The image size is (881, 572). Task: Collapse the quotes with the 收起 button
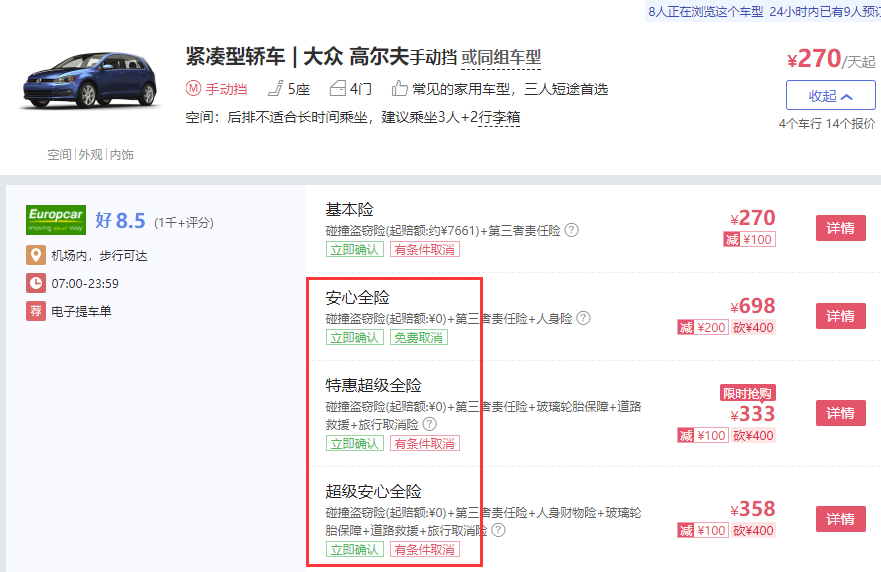pyautogui.click(x=830, y=96)
